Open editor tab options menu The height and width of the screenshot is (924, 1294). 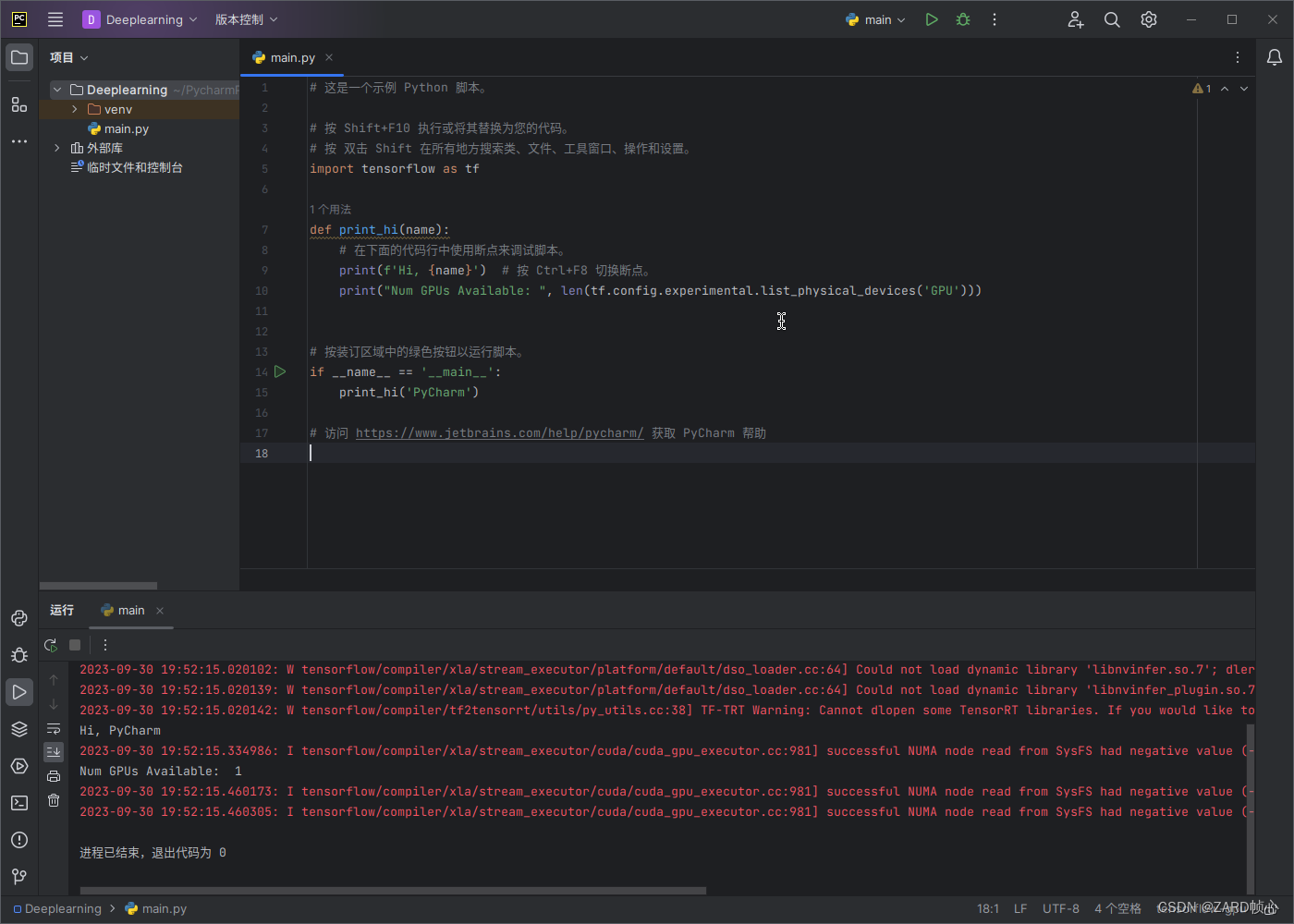point(1238,57)
